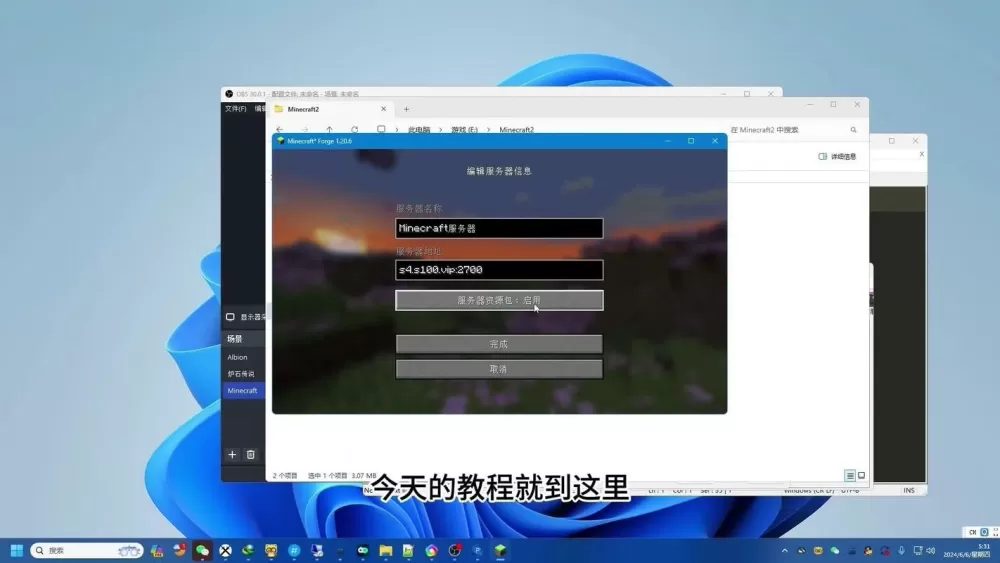Click the taskbar 搜索 search box
Screen dimensions: 1000x563
point(87,550)
